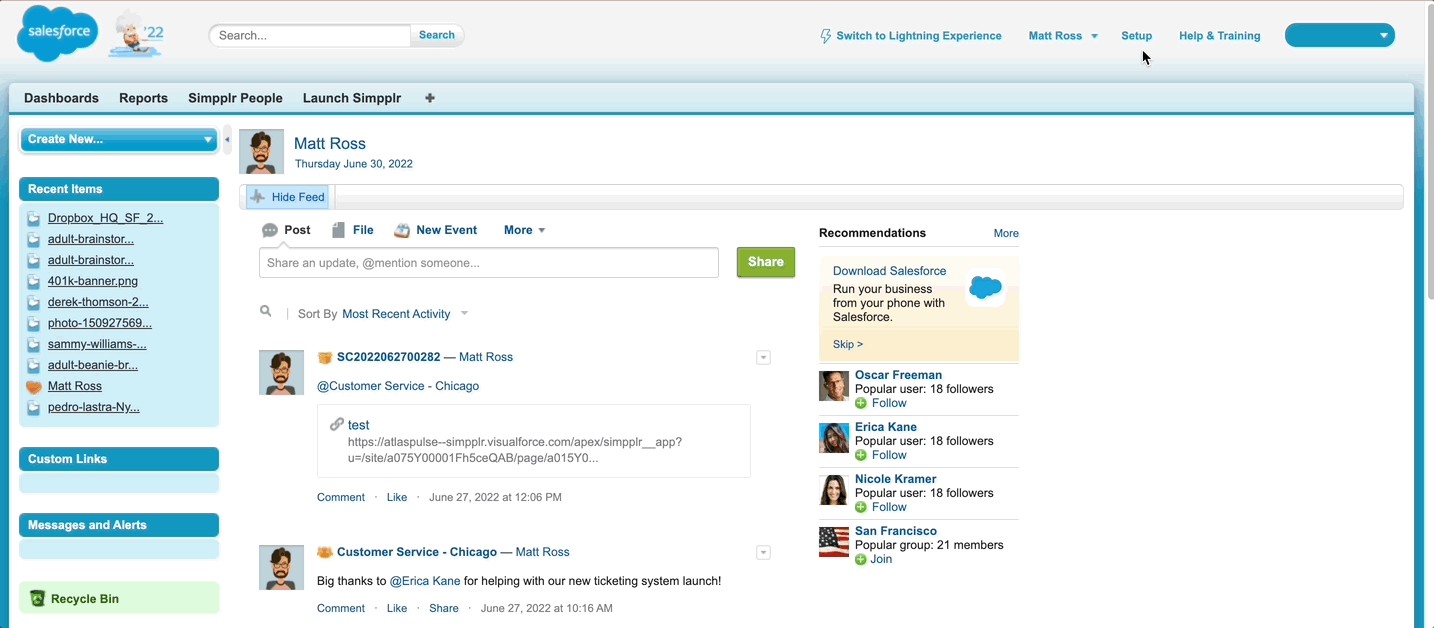Click the @Erica Kane mention in the post
Screen dimensions: 1434x628
pos(425,581)
